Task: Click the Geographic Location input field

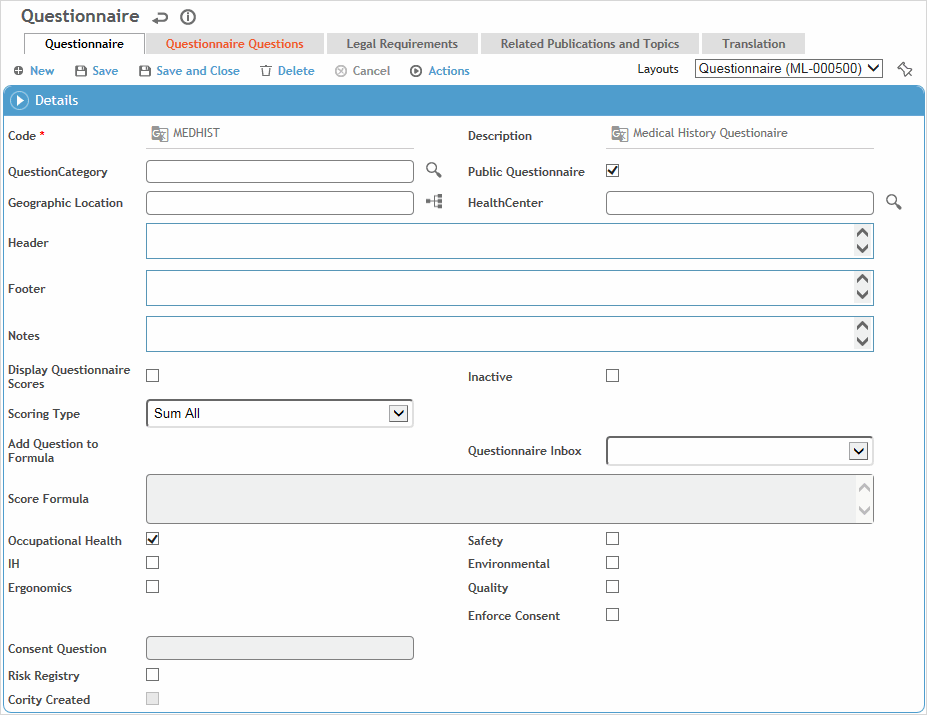Action: point(280,203)
